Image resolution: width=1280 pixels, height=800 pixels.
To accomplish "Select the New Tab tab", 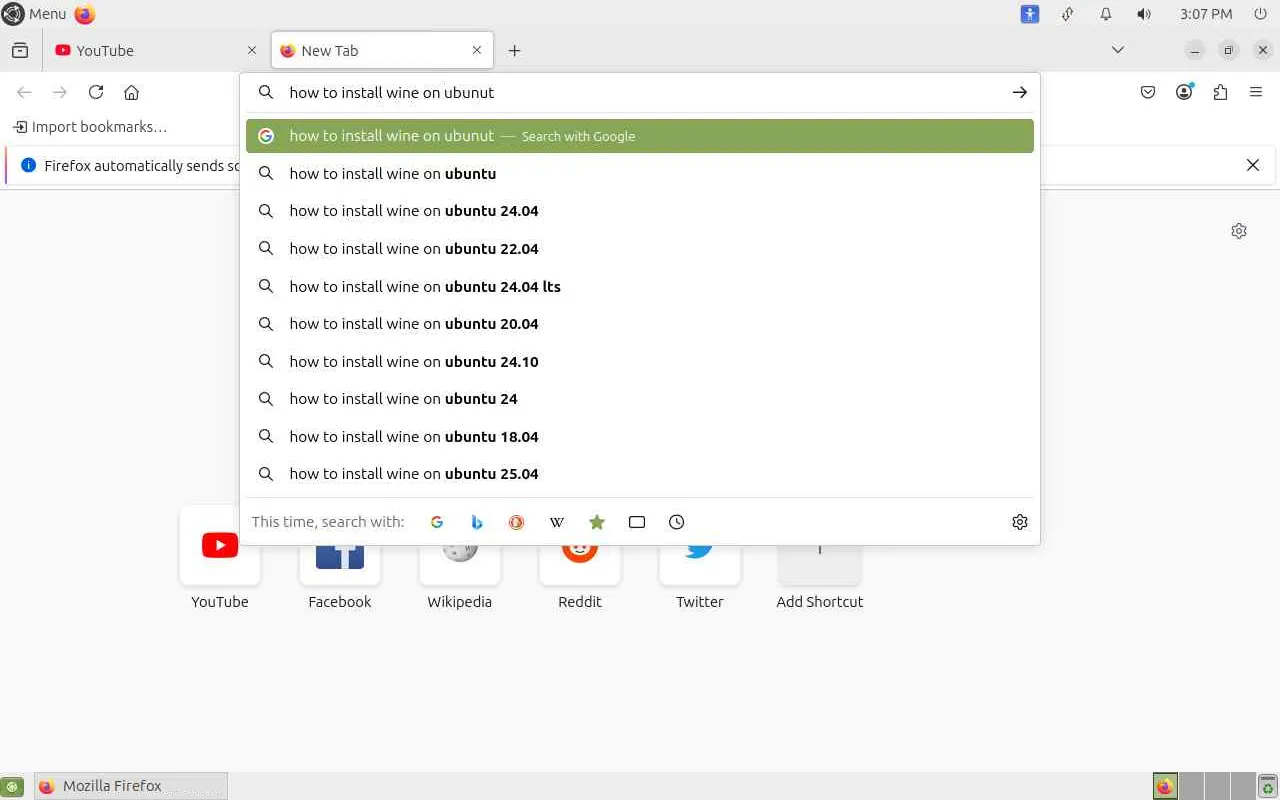I will 382,50.
